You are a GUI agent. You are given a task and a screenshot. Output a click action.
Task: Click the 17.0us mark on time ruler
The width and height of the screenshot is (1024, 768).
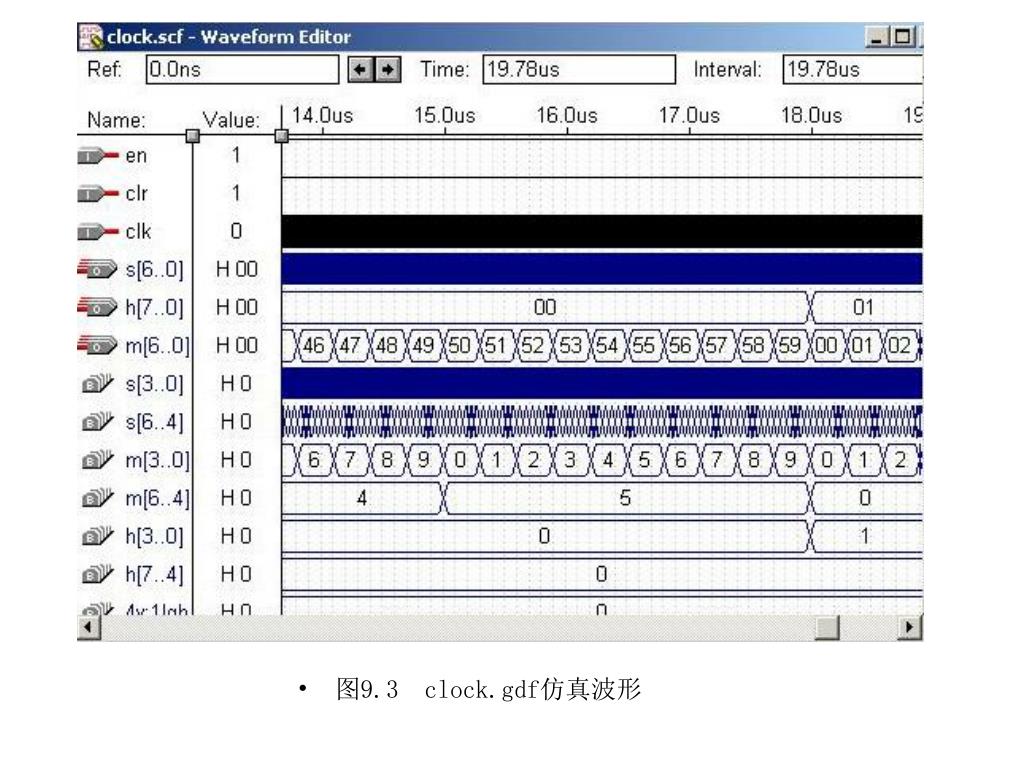pos(689,116)
